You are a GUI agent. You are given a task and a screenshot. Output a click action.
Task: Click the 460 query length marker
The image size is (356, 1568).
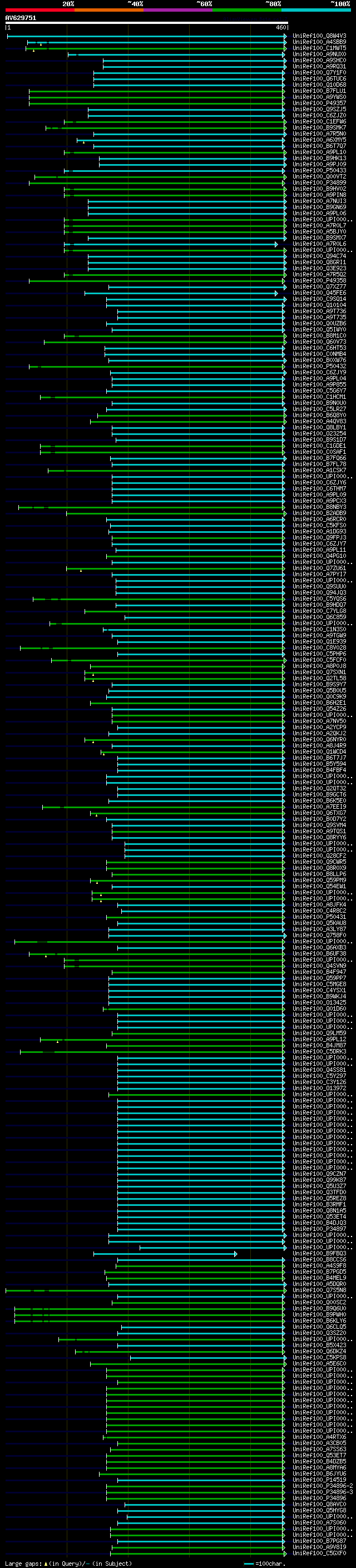(280, 28)
